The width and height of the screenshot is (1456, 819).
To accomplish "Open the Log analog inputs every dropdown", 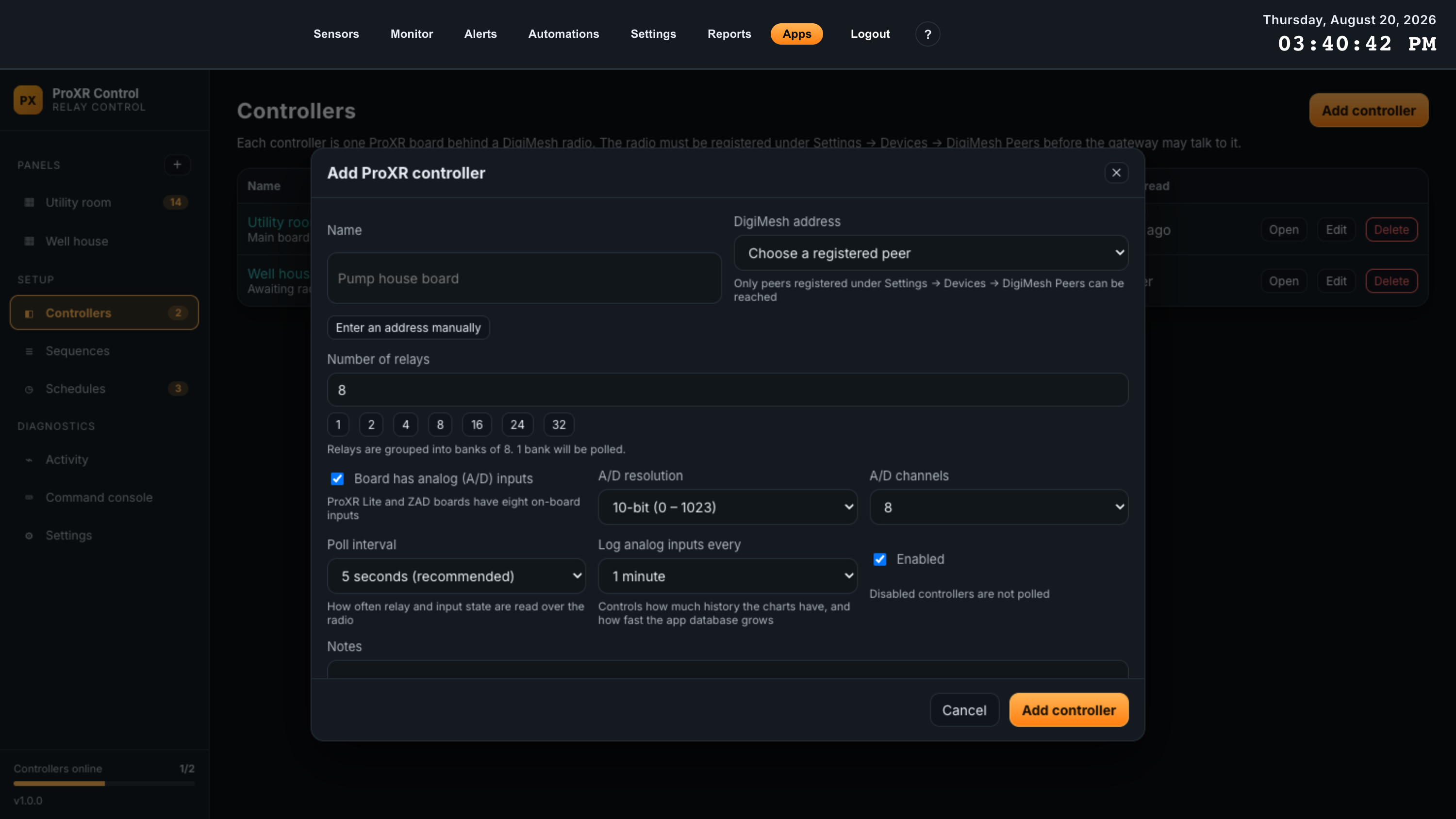I will [728, 576].
